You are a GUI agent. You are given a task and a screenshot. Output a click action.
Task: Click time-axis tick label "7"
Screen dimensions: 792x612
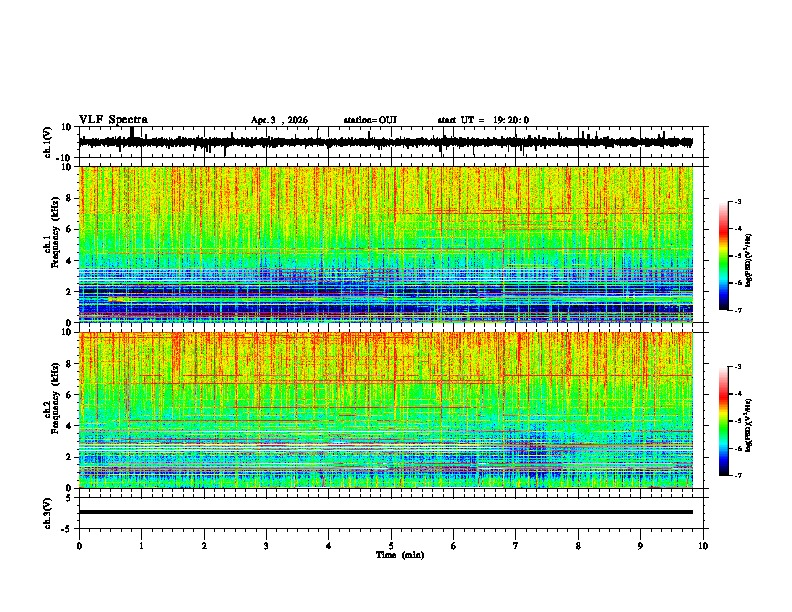coord(516,546)
